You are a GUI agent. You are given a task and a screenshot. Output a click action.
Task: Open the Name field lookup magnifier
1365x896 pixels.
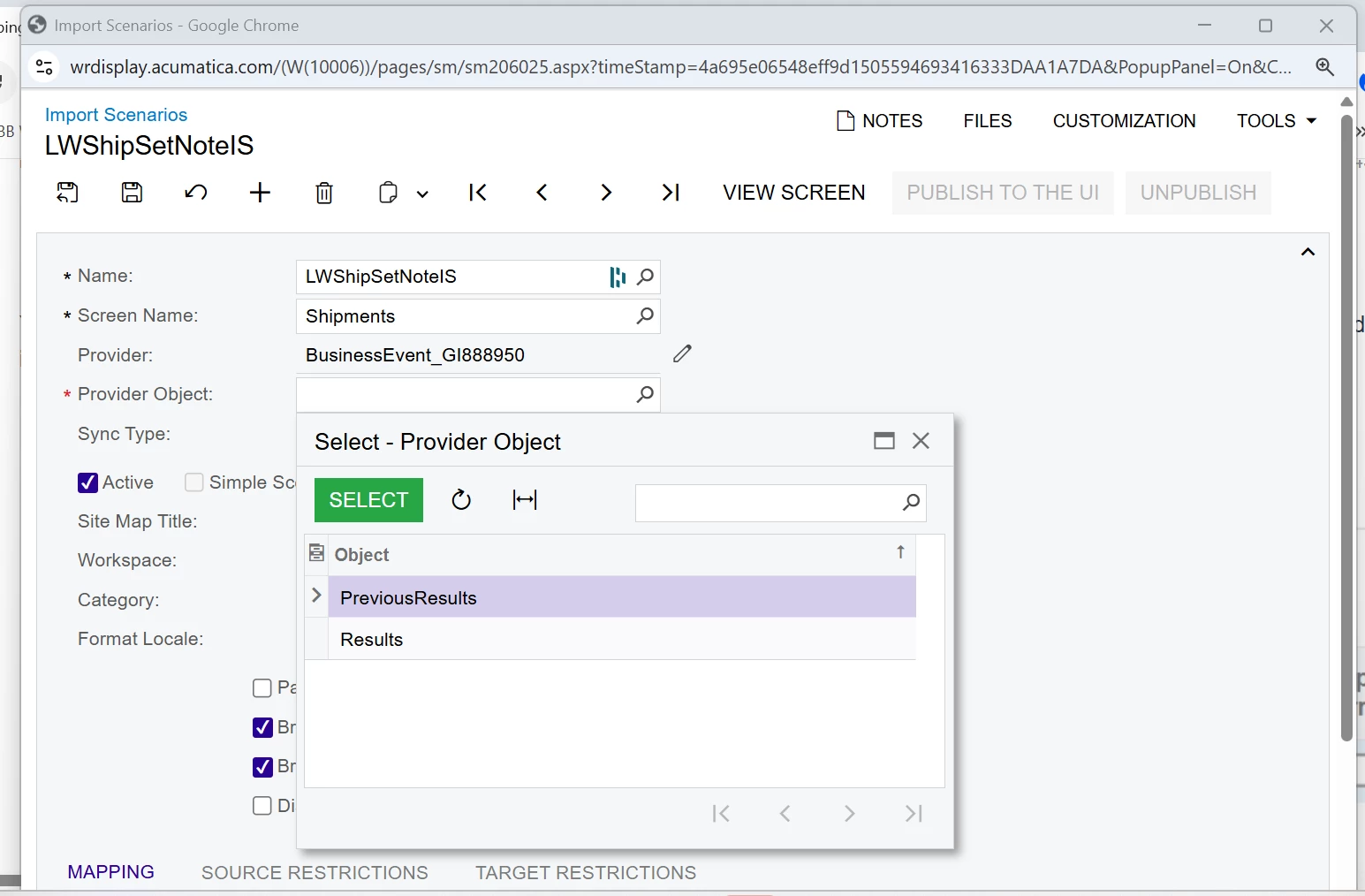(646, 277)
